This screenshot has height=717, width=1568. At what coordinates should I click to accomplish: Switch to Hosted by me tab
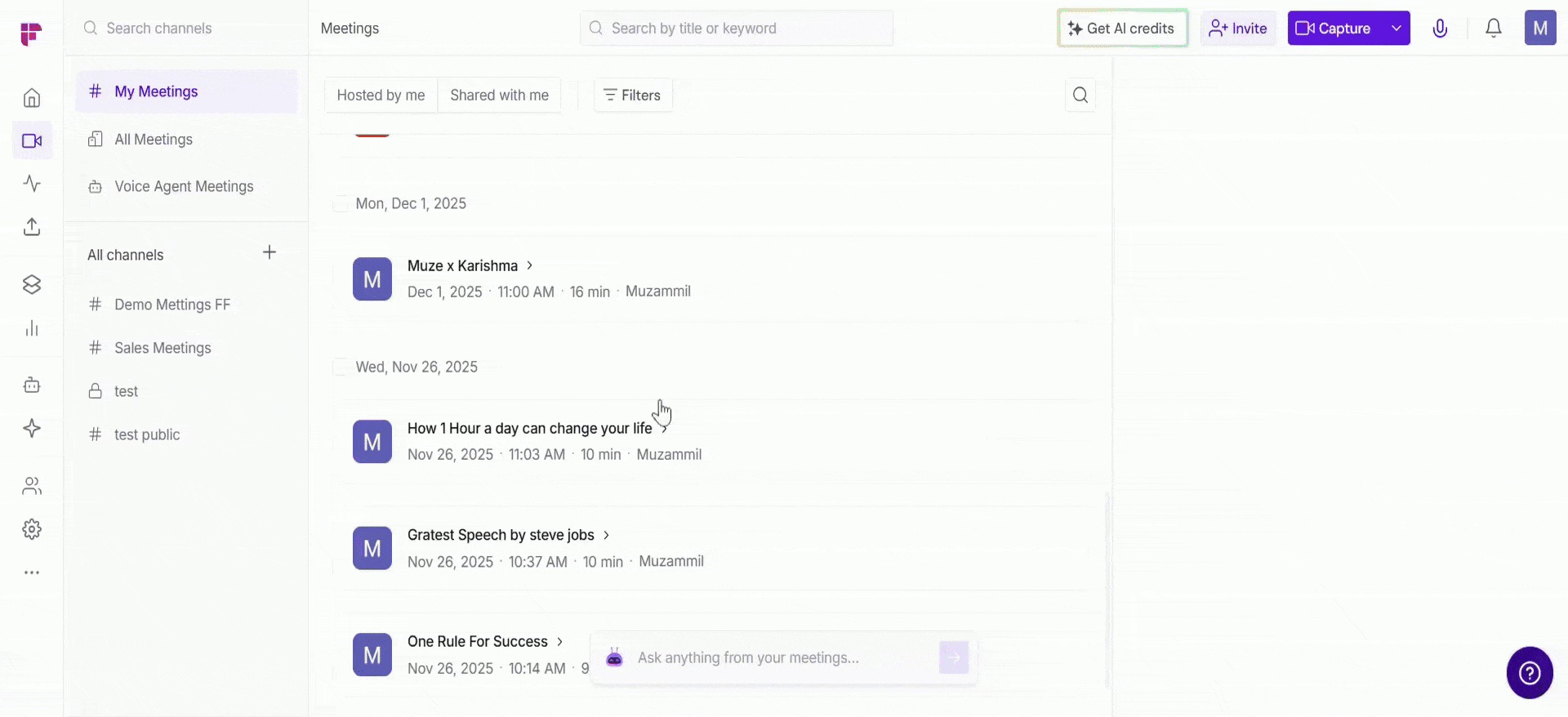pos(381,95)
